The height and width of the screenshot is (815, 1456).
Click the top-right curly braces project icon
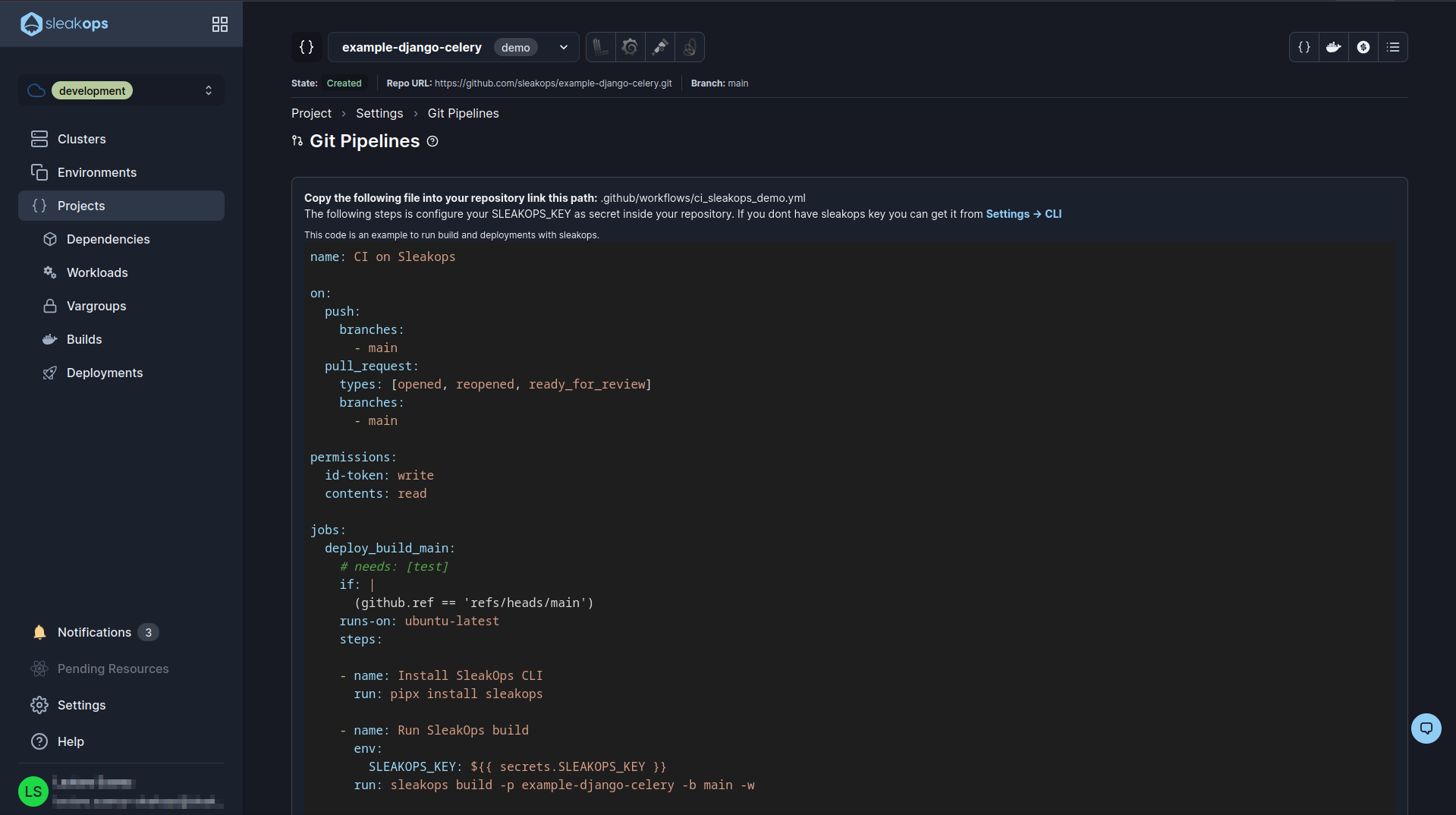tap(1304, 47)
